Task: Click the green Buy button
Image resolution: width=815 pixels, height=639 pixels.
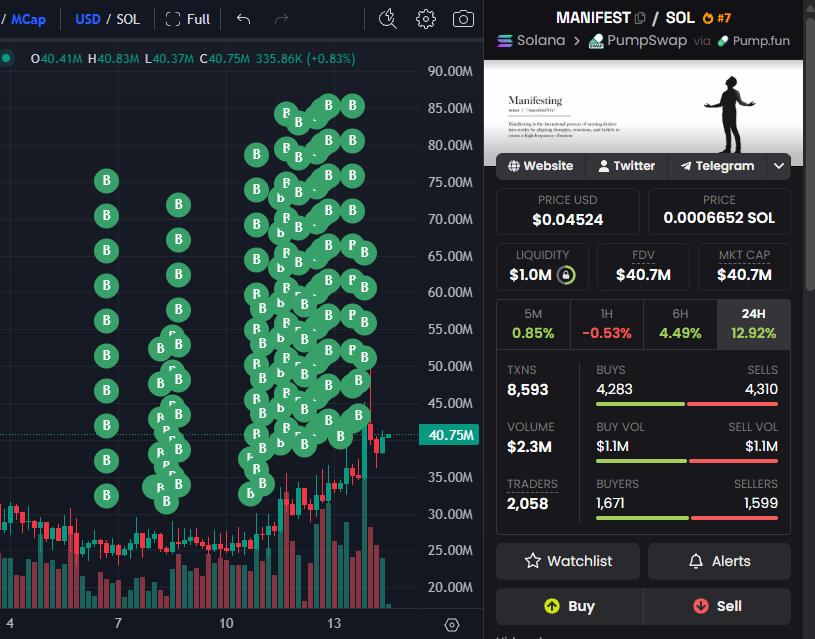Action: click(x=570, y=606)
